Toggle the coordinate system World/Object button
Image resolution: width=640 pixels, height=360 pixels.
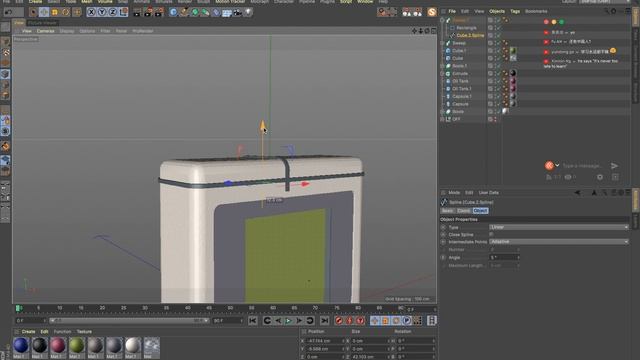click(123, 12)
